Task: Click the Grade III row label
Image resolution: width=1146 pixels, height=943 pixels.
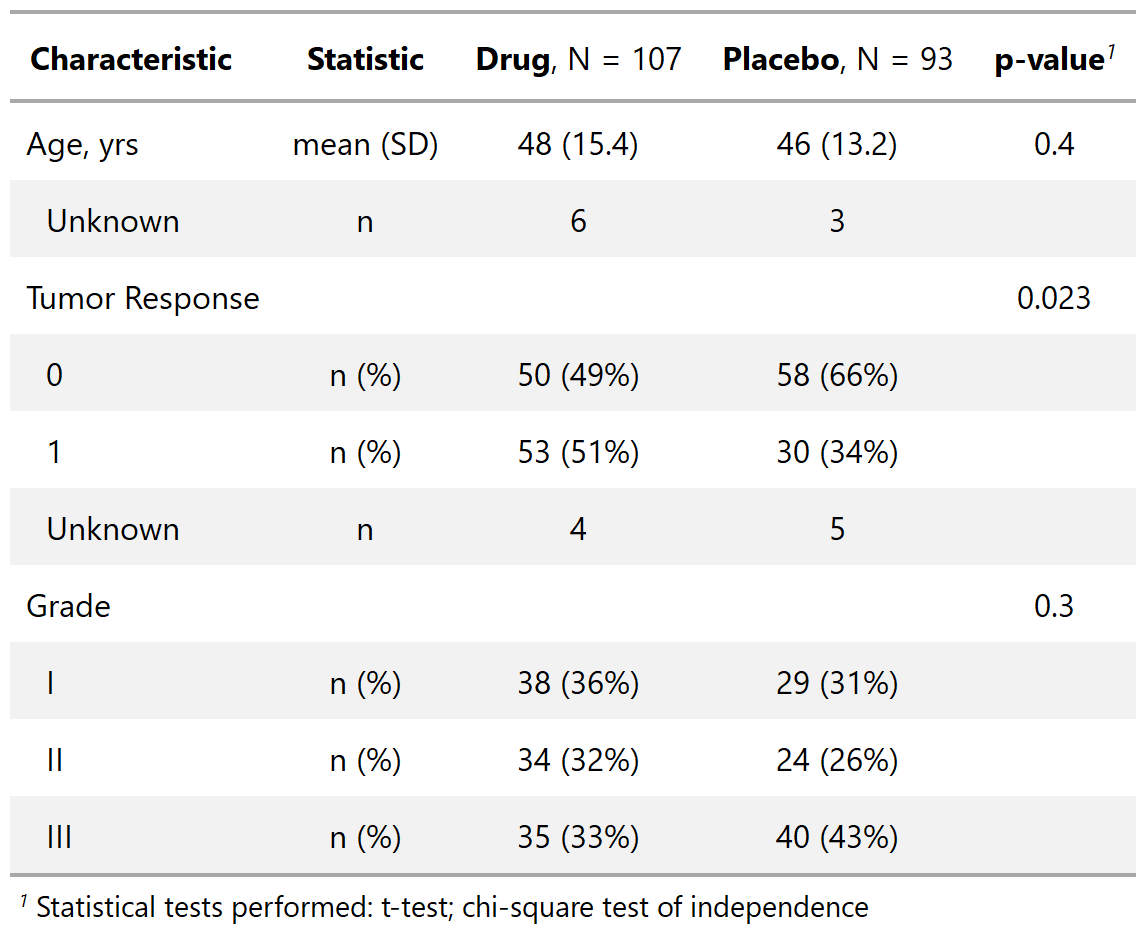Action: [59, 837]
